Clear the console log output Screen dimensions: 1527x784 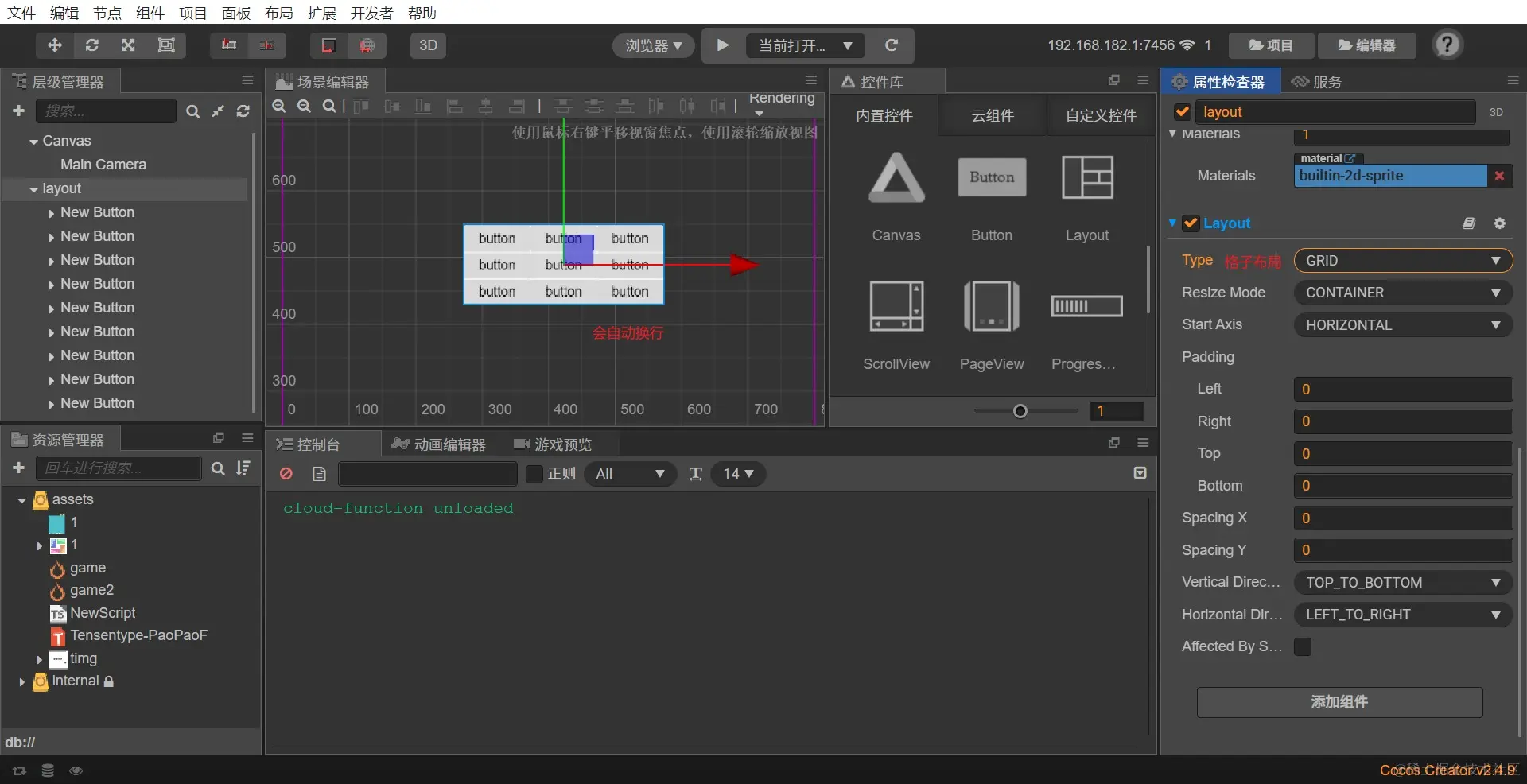tap(286, 474)
